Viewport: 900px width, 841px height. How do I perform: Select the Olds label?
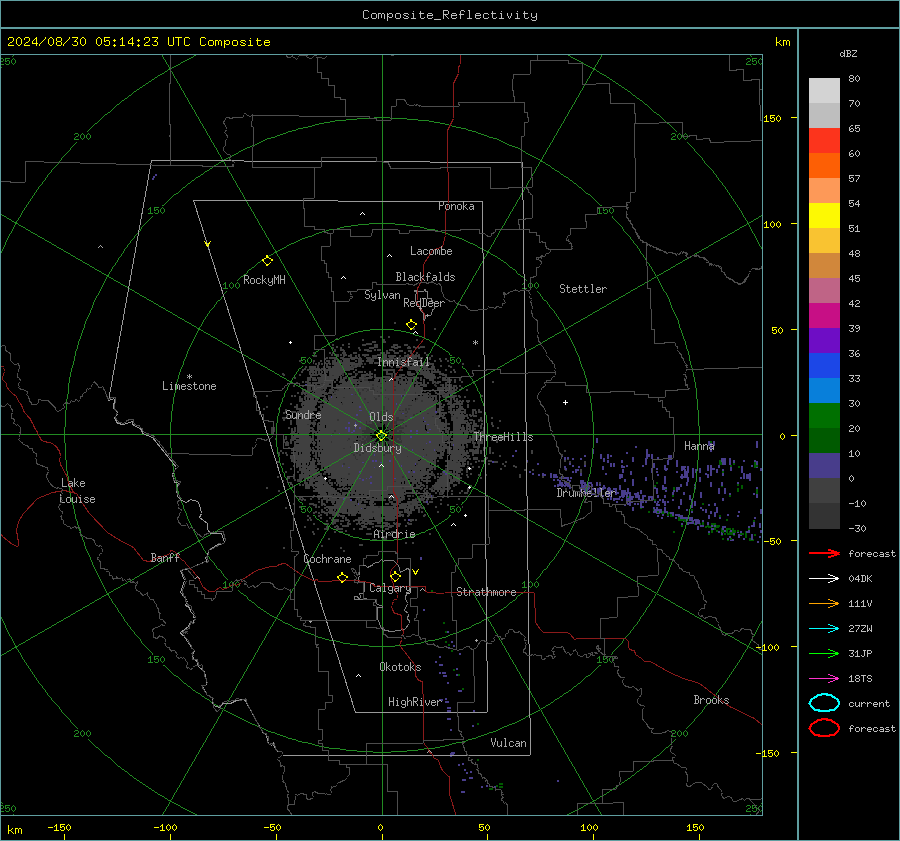381,417
